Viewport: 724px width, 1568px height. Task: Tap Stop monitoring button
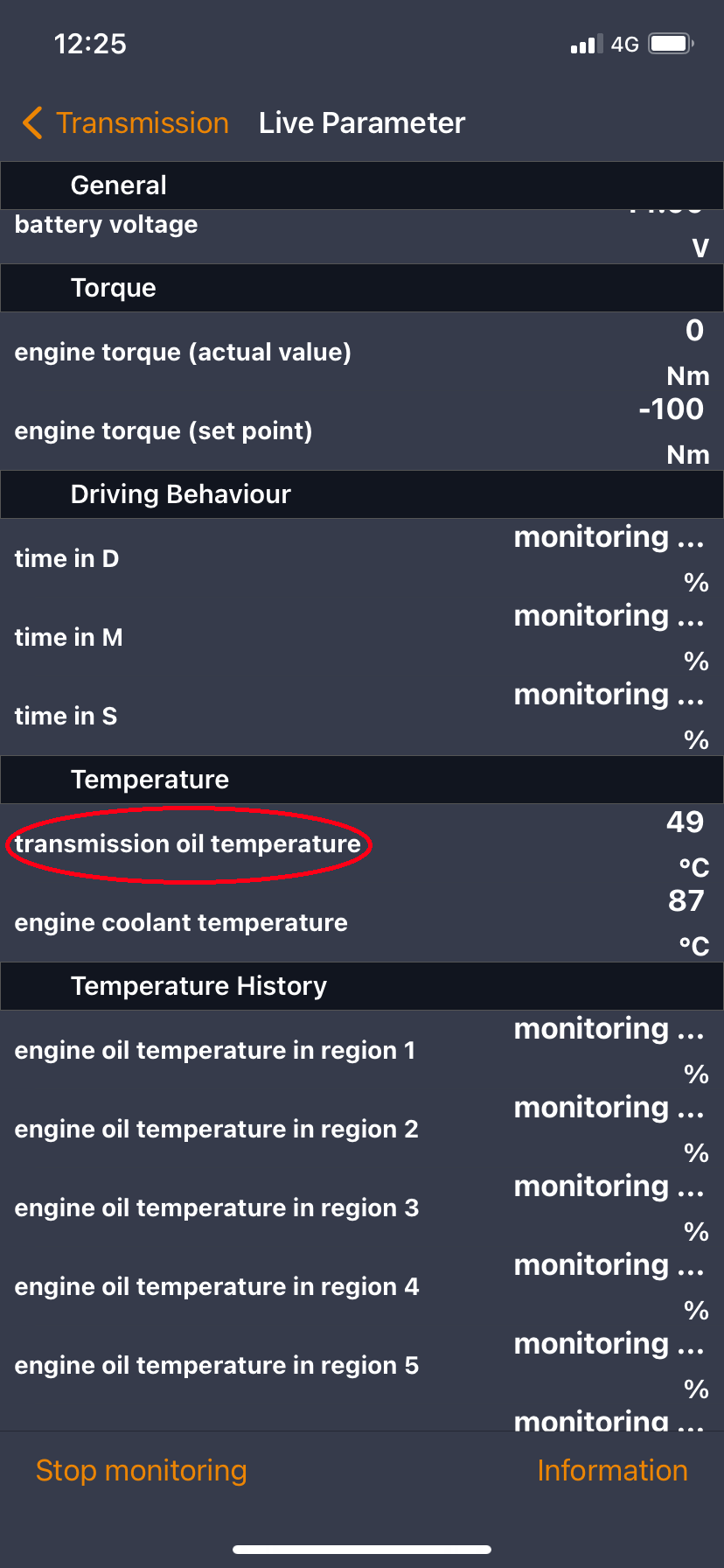coord(142,1470)
